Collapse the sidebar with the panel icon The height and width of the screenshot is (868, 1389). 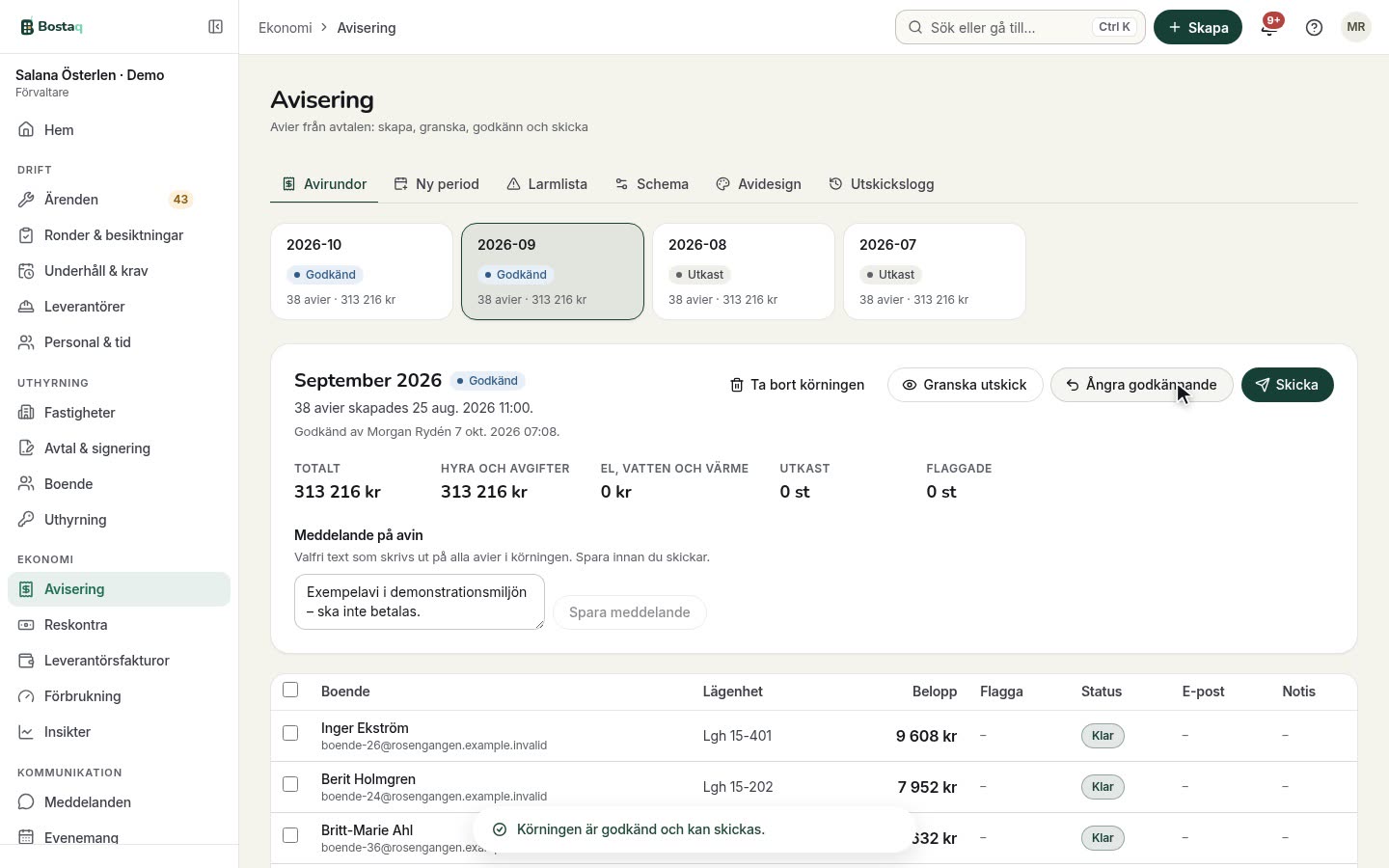tap(216, 27)
